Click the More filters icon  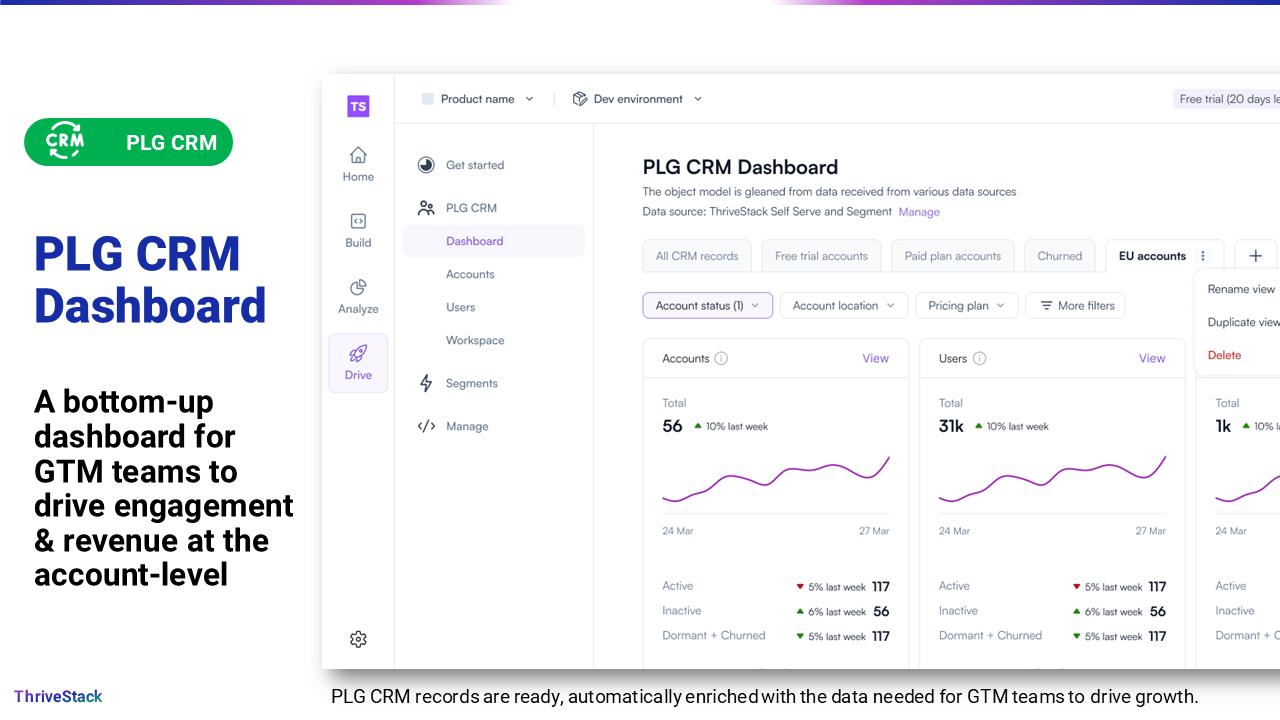point(1046,306)
